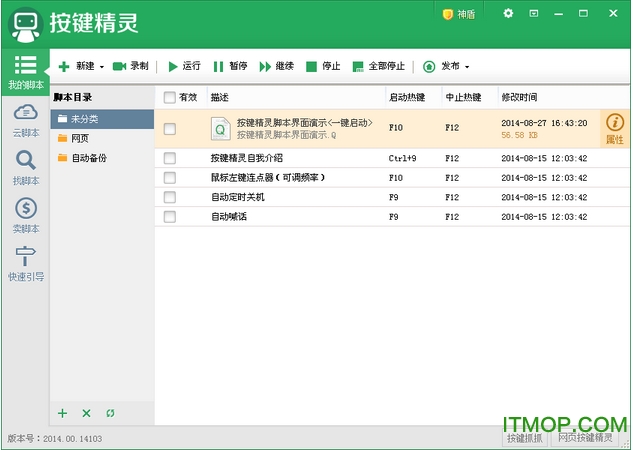Expand the 新建 (New) dropdown
633x450 pixels.
(x=81, y=66)
